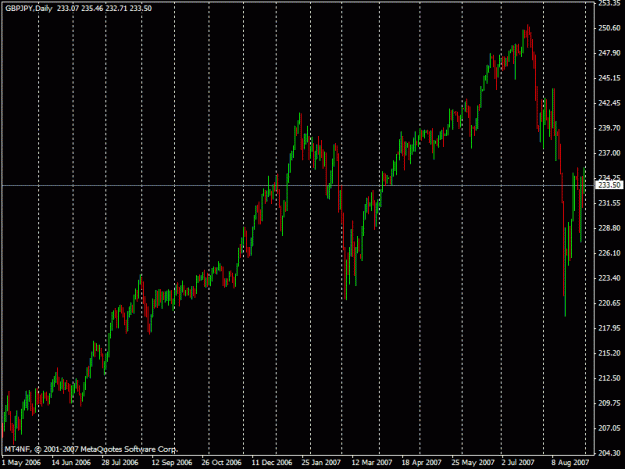The image size is (625, 469).
Task: Click the 245.15 price axis value
Action: pyautogui.click(x=609, y=78)
